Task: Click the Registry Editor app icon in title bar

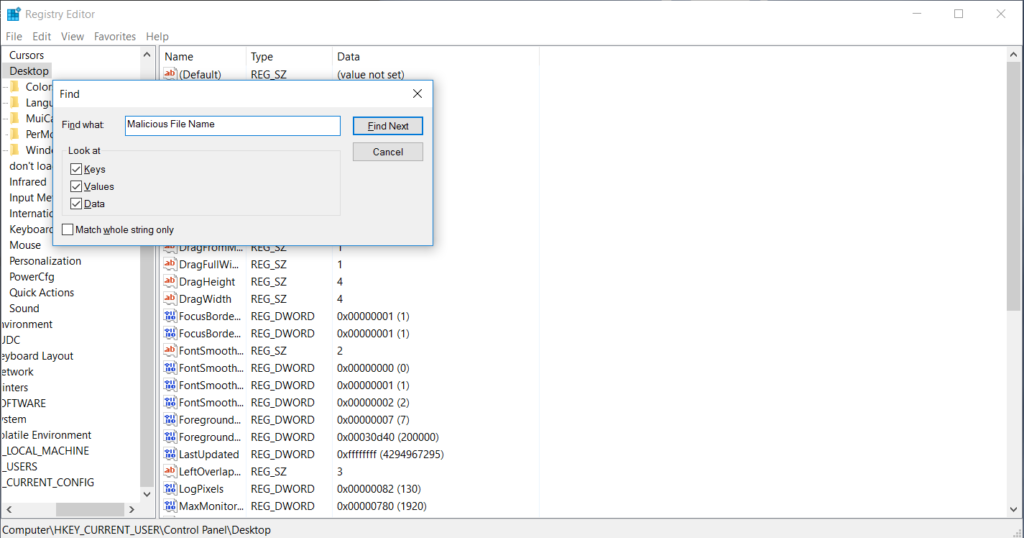Action: pyautogui.click(x=13, y=14)
